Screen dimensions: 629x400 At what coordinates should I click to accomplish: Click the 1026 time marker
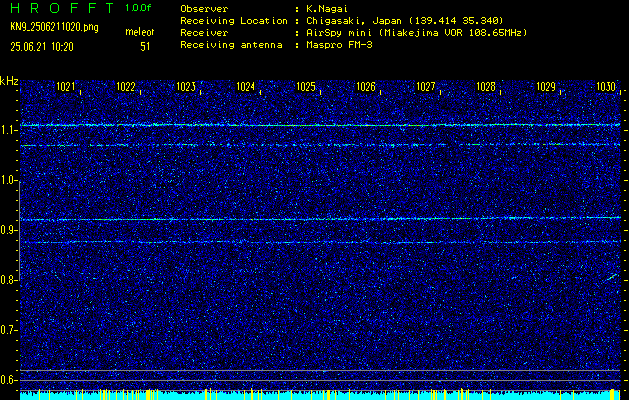click(366, 87)
